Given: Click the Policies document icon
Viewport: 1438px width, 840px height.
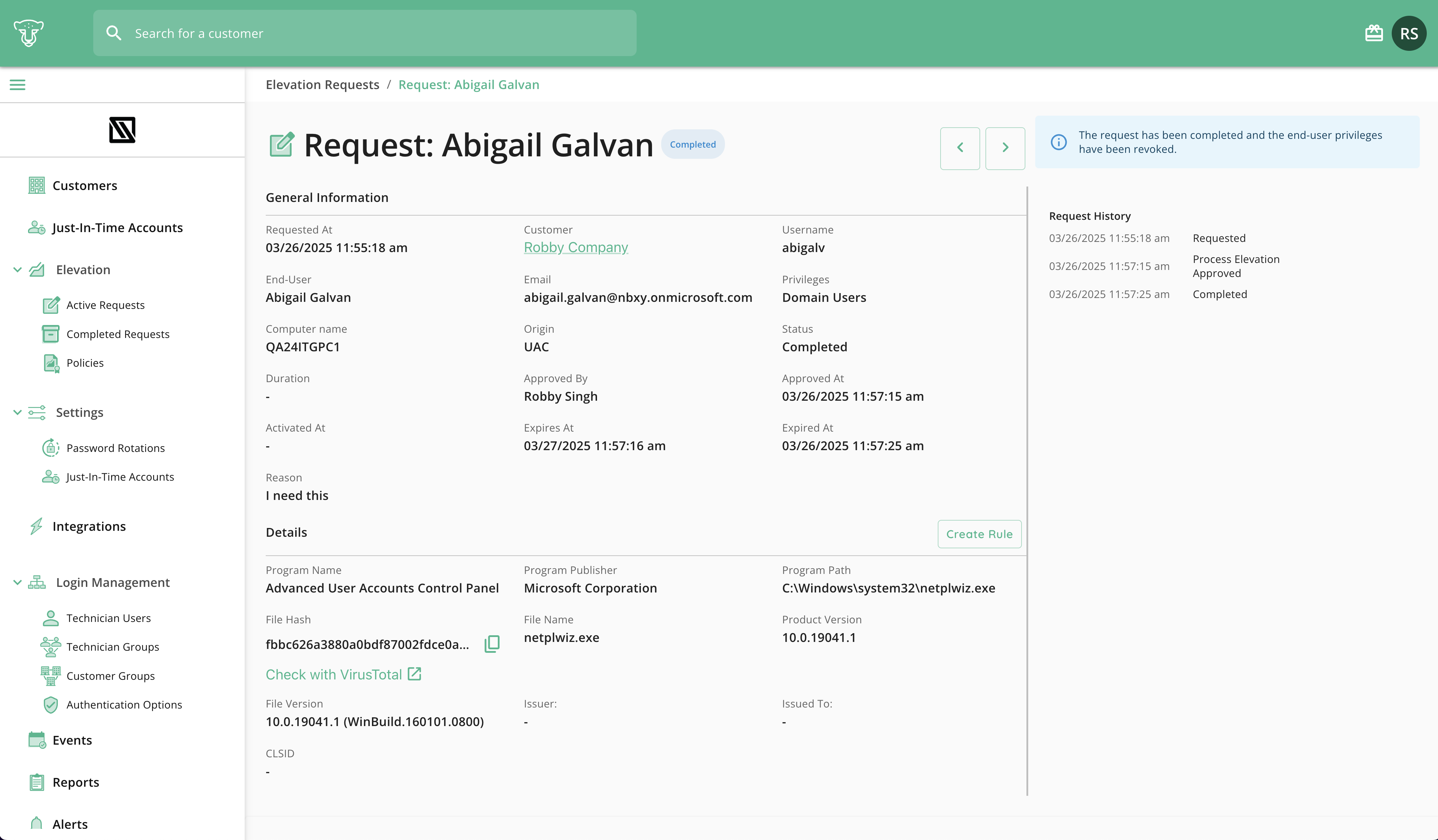Looking at the screenshot, I should coord(51,363).
